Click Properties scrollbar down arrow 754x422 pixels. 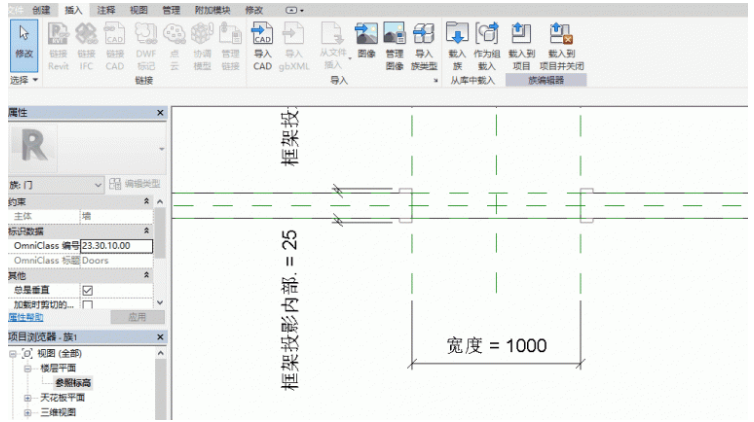coord(161,303)
